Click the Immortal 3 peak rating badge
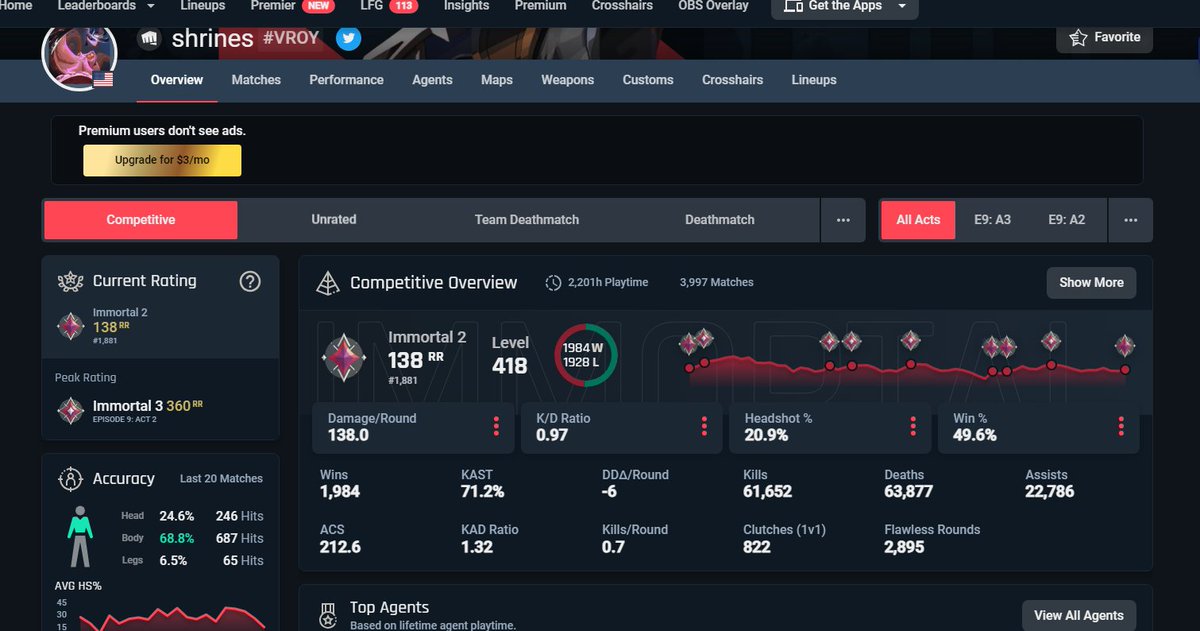1200x631 pixels. pos(71,411)
